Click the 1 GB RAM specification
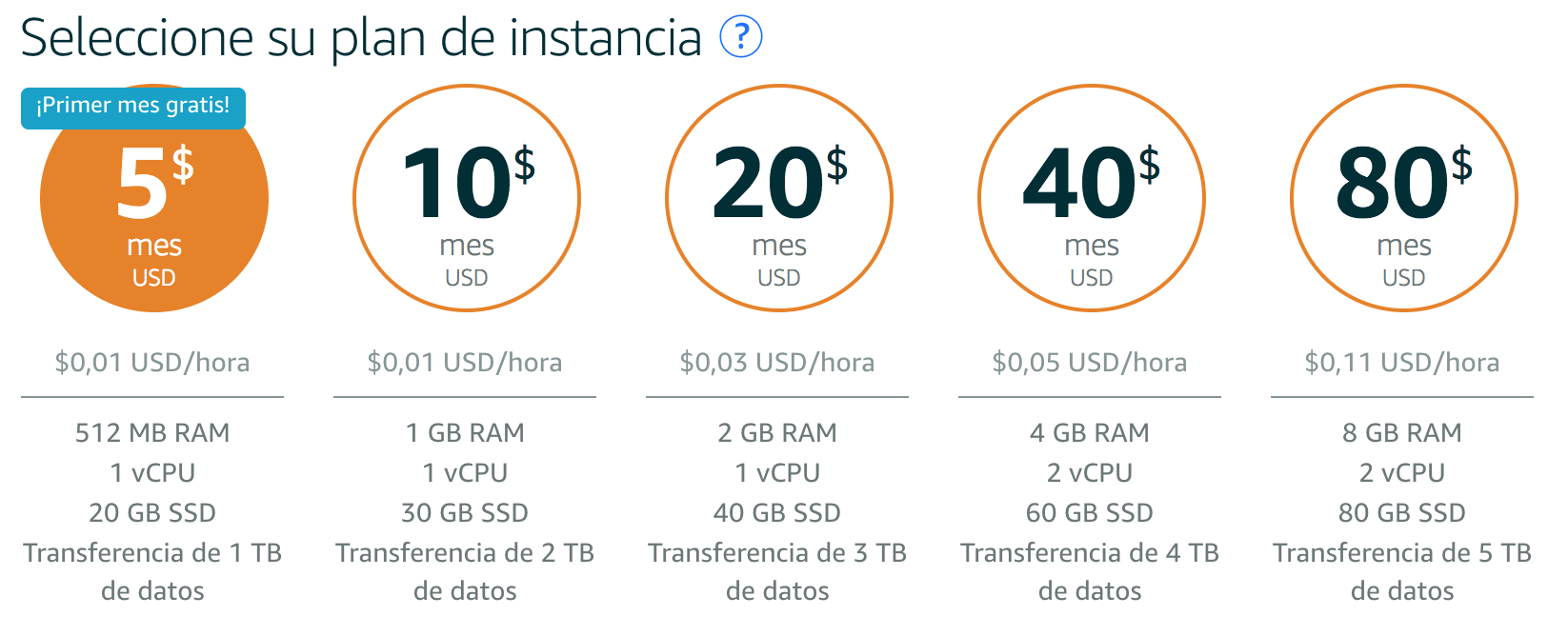The height and width of the screenshot is (636, 1568). (x=465, y=433)
